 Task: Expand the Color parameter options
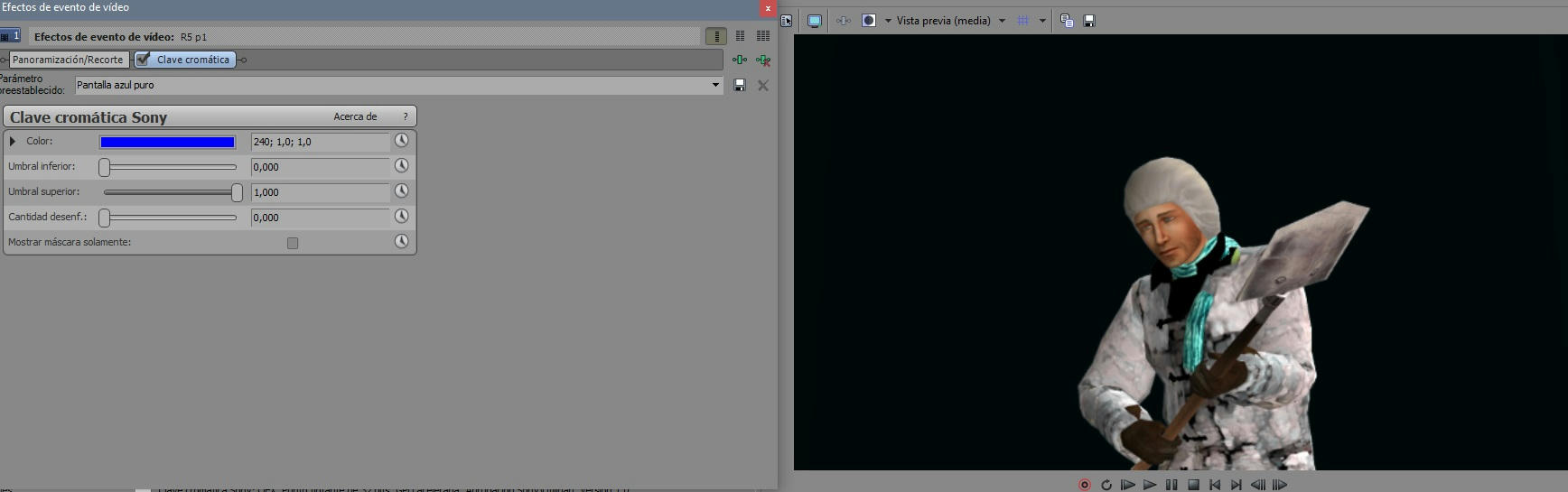coord(13,141)
